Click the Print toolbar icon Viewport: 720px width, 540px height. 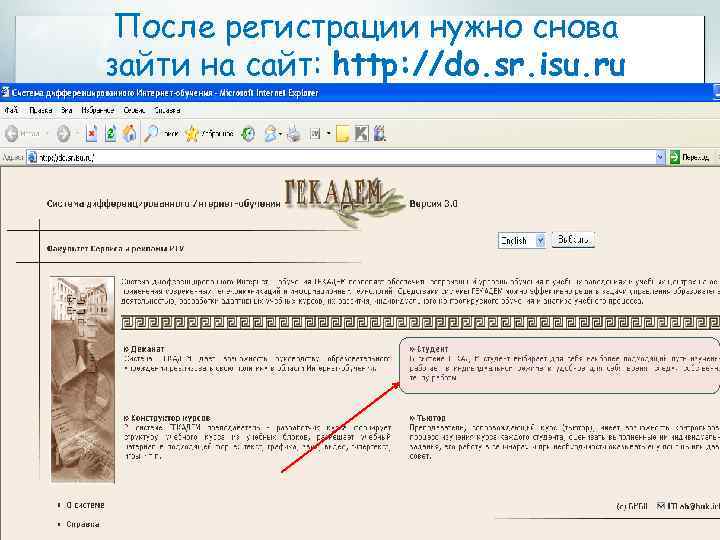[x=294, y=134]
